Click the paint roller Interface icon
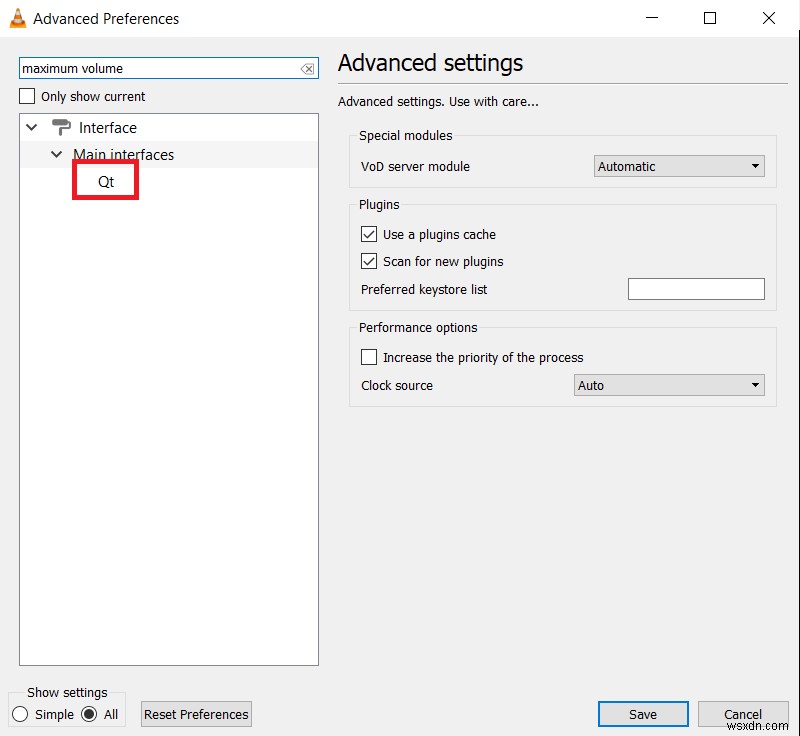The height and width of the screenshot is (736, 800). coord(61,127)
